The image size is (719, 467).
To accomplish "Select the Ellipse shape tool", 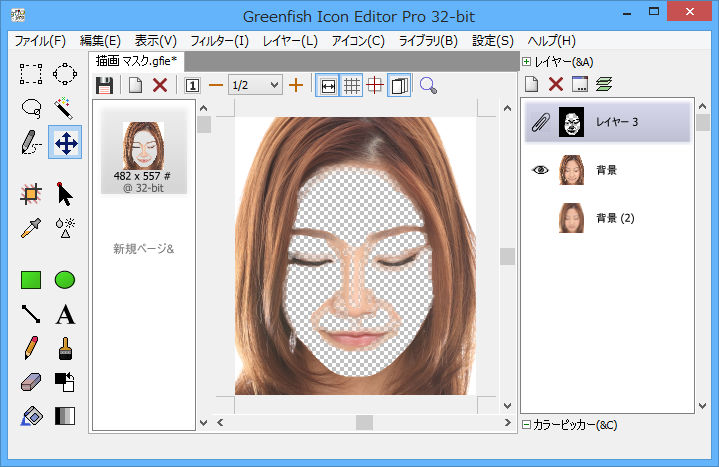I will point(65,280).
